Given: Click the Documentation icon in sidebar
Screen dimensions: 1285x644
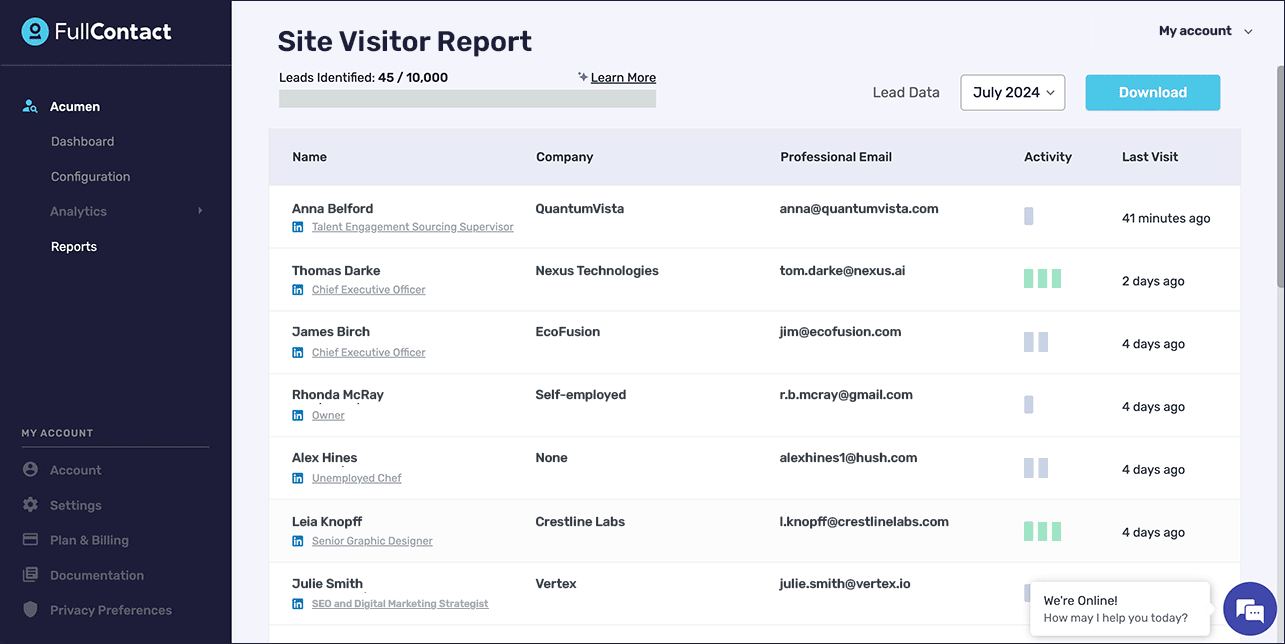Looking at the screenshot, I should click(30, 575).
